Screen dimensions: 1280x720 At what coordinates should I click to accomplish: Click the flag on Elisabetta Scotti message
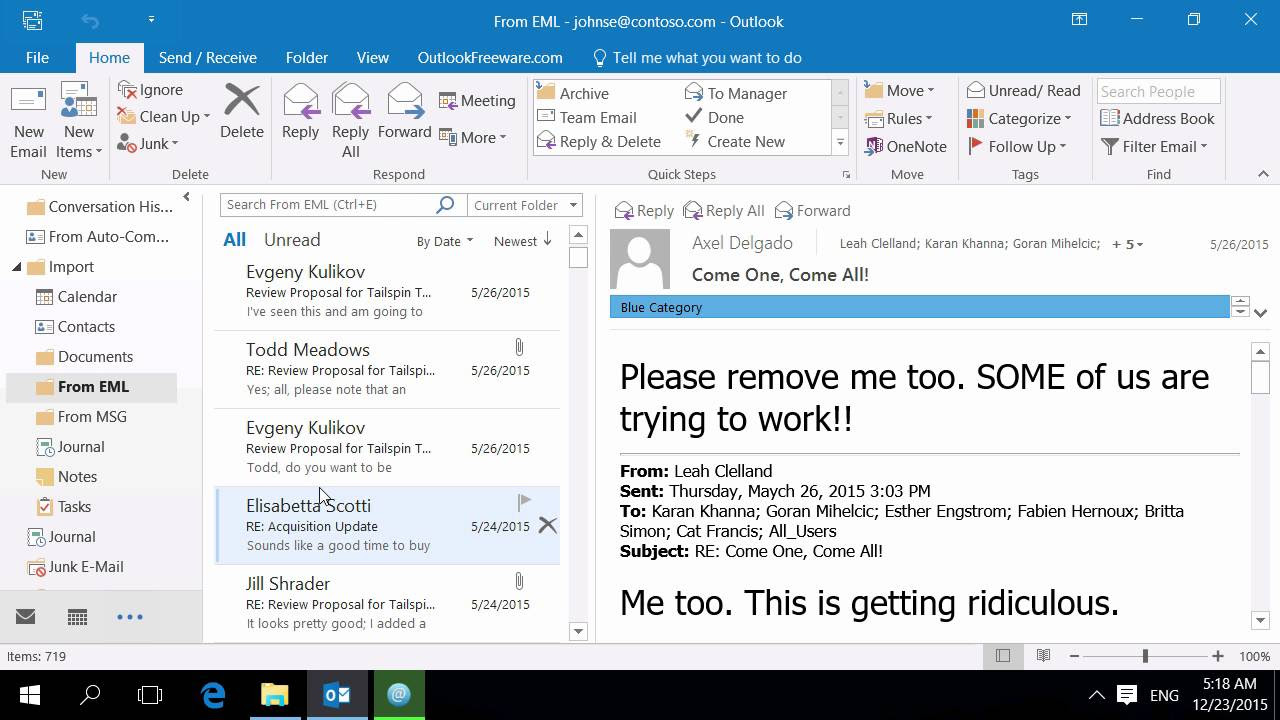pyautogui.click(x=524, y=501)
